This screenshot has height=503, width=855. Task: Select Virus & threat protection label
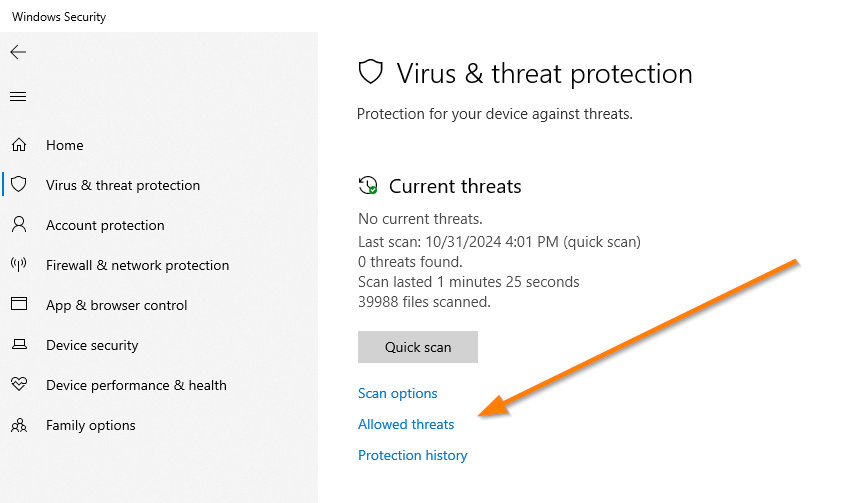[123, 185]
